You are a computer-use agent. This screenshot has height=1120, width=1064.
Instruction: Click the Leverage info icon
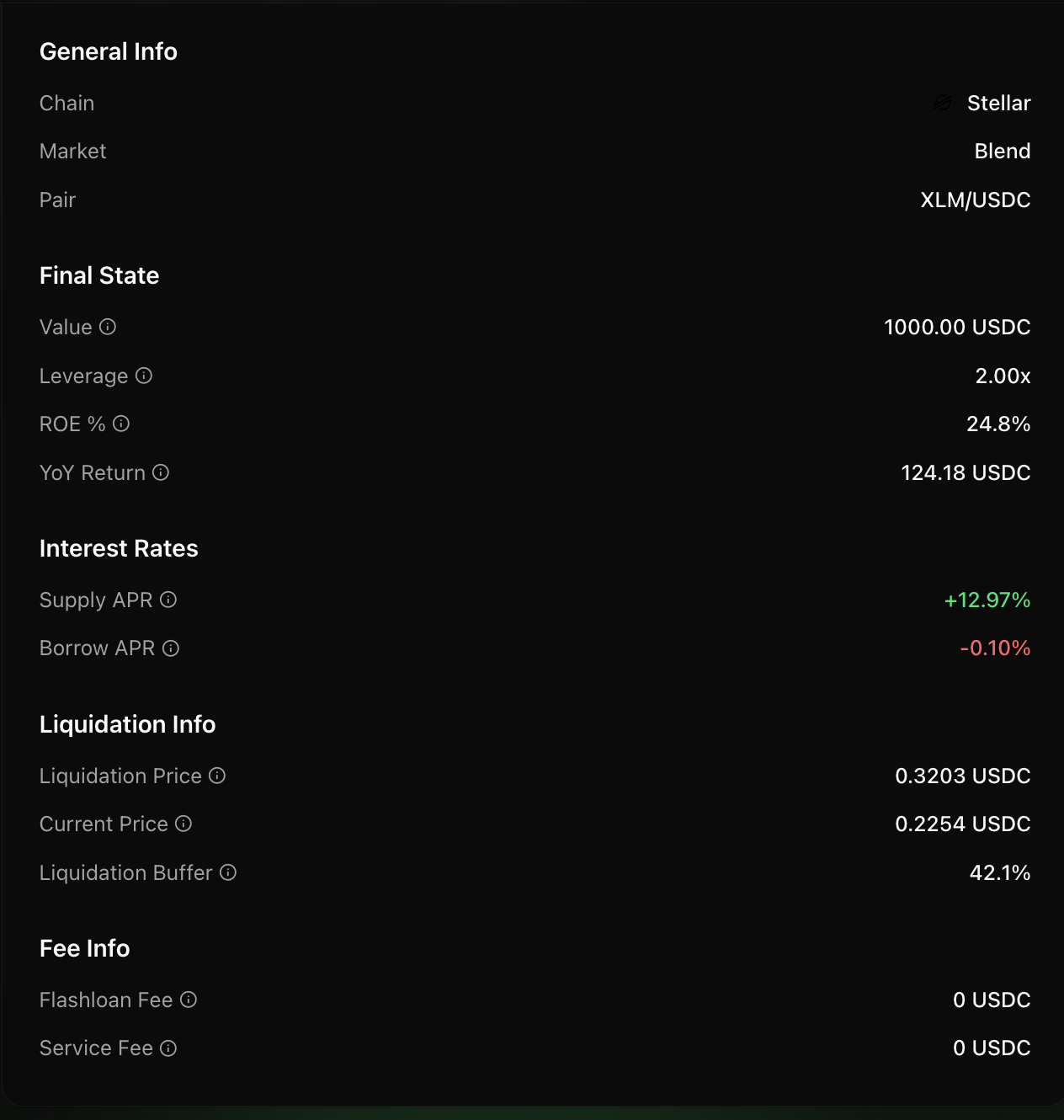pyautogui.click(x=143, y=376)
